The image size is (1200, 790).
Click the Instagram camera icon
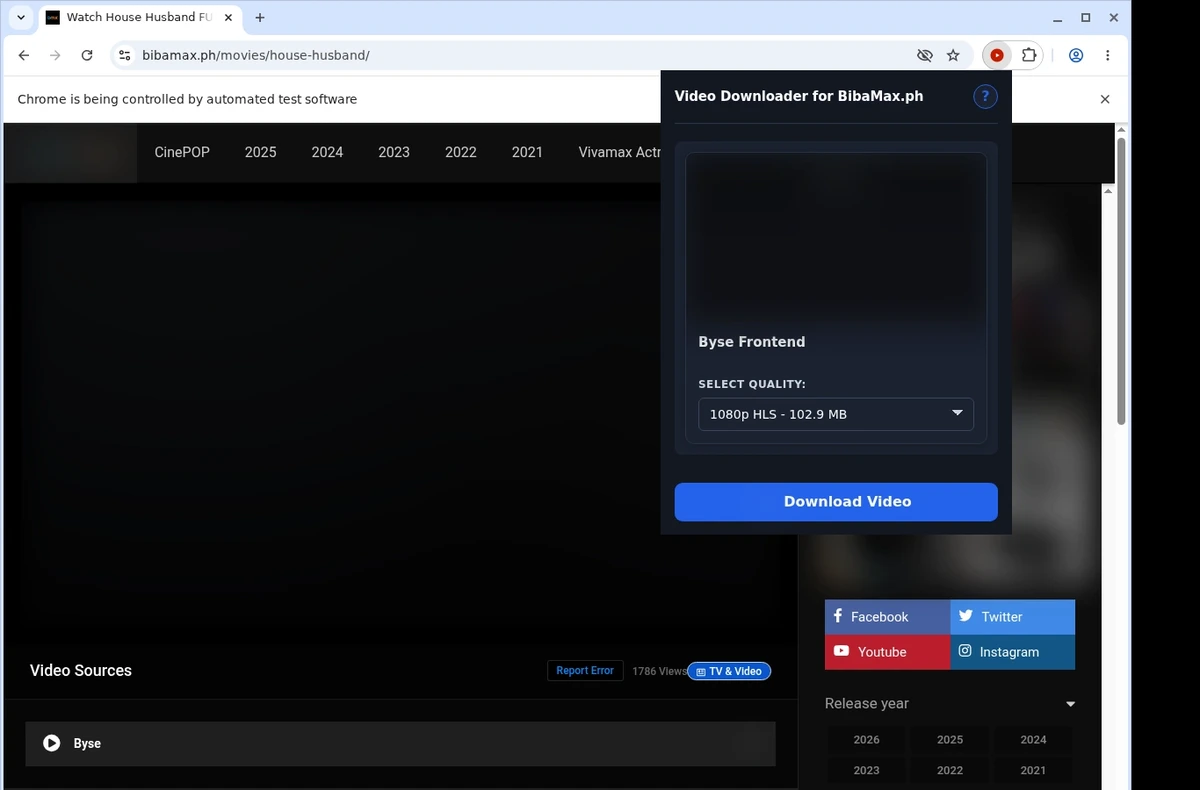point(966,651)
